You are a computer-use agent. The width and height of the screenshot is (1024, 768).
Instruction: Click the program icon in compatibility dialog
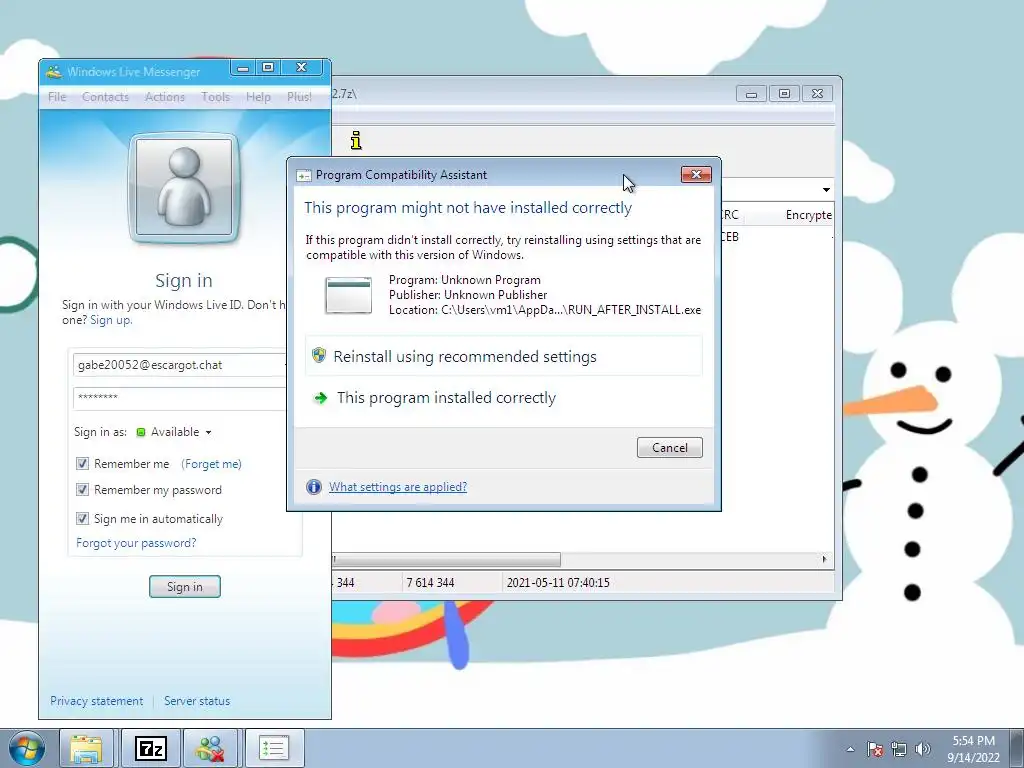pyautogui.click(x=349, y=295)
